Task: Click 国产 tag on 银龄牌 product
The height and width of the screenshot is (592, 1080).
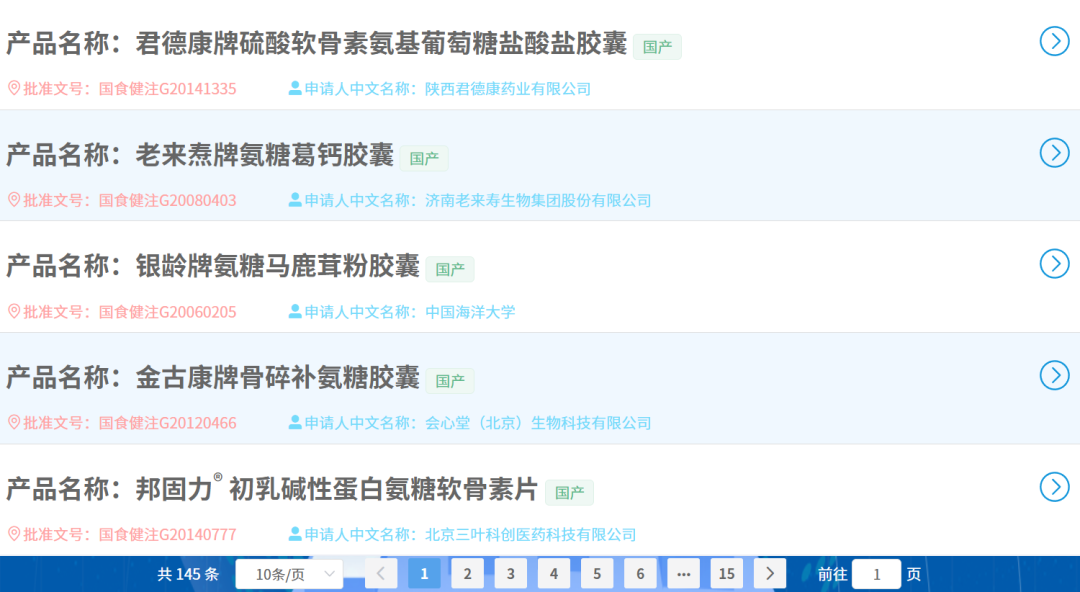Action: coord(450,269)
